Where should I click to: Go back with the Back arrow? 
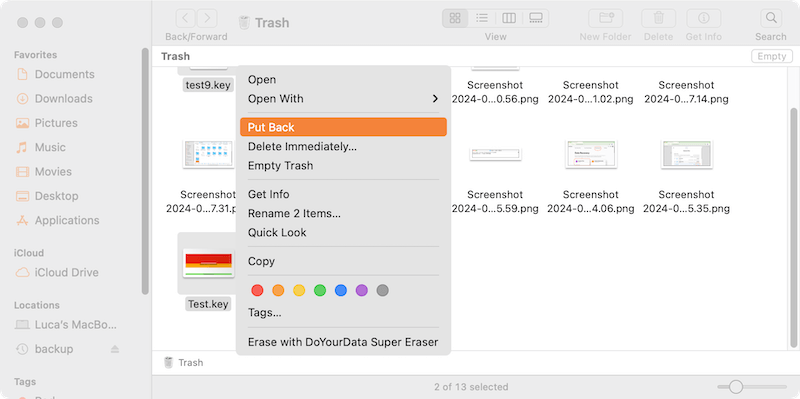186,19
